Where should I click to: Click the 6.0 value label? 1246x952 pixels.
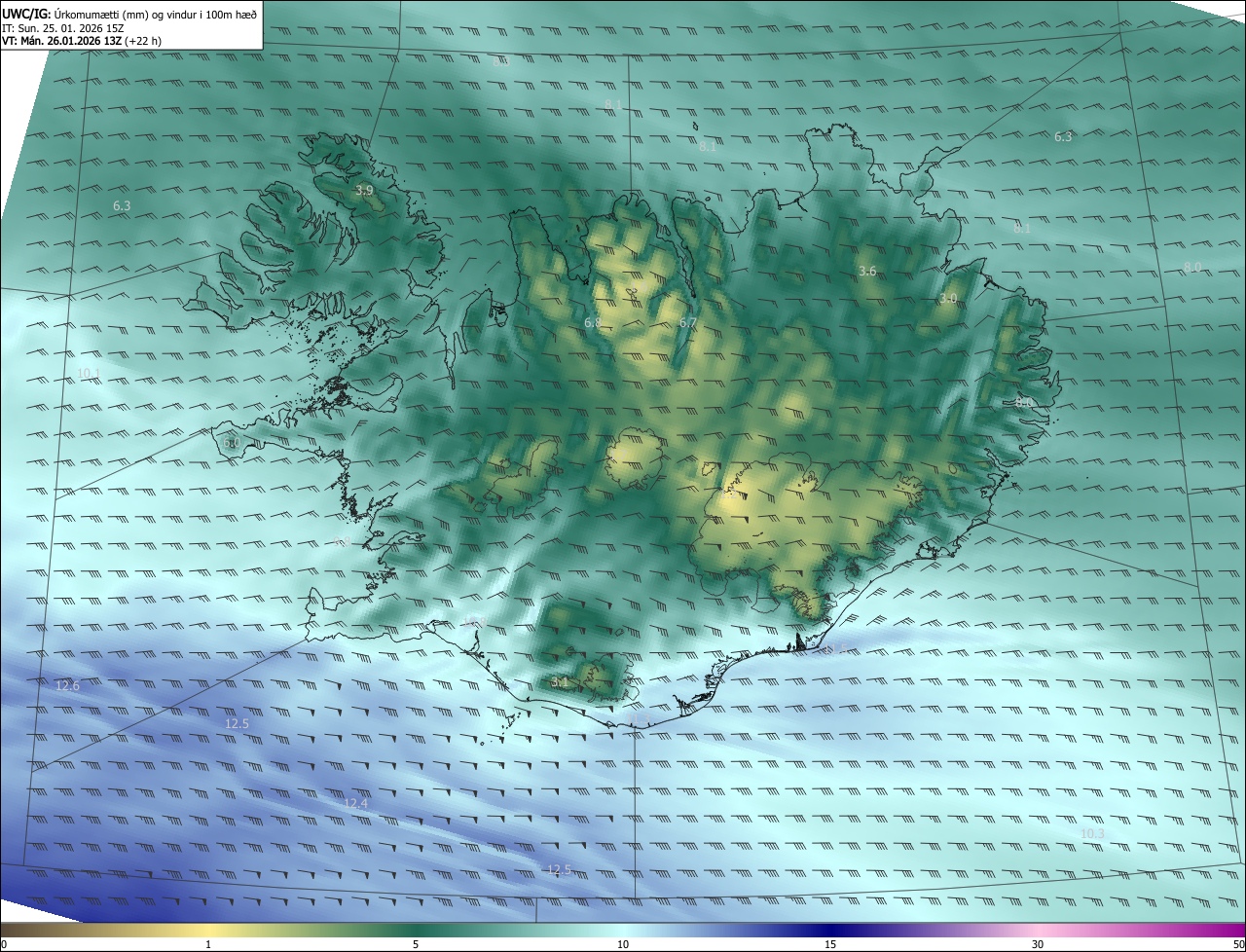pyautogui.click(x=232, y=443)
